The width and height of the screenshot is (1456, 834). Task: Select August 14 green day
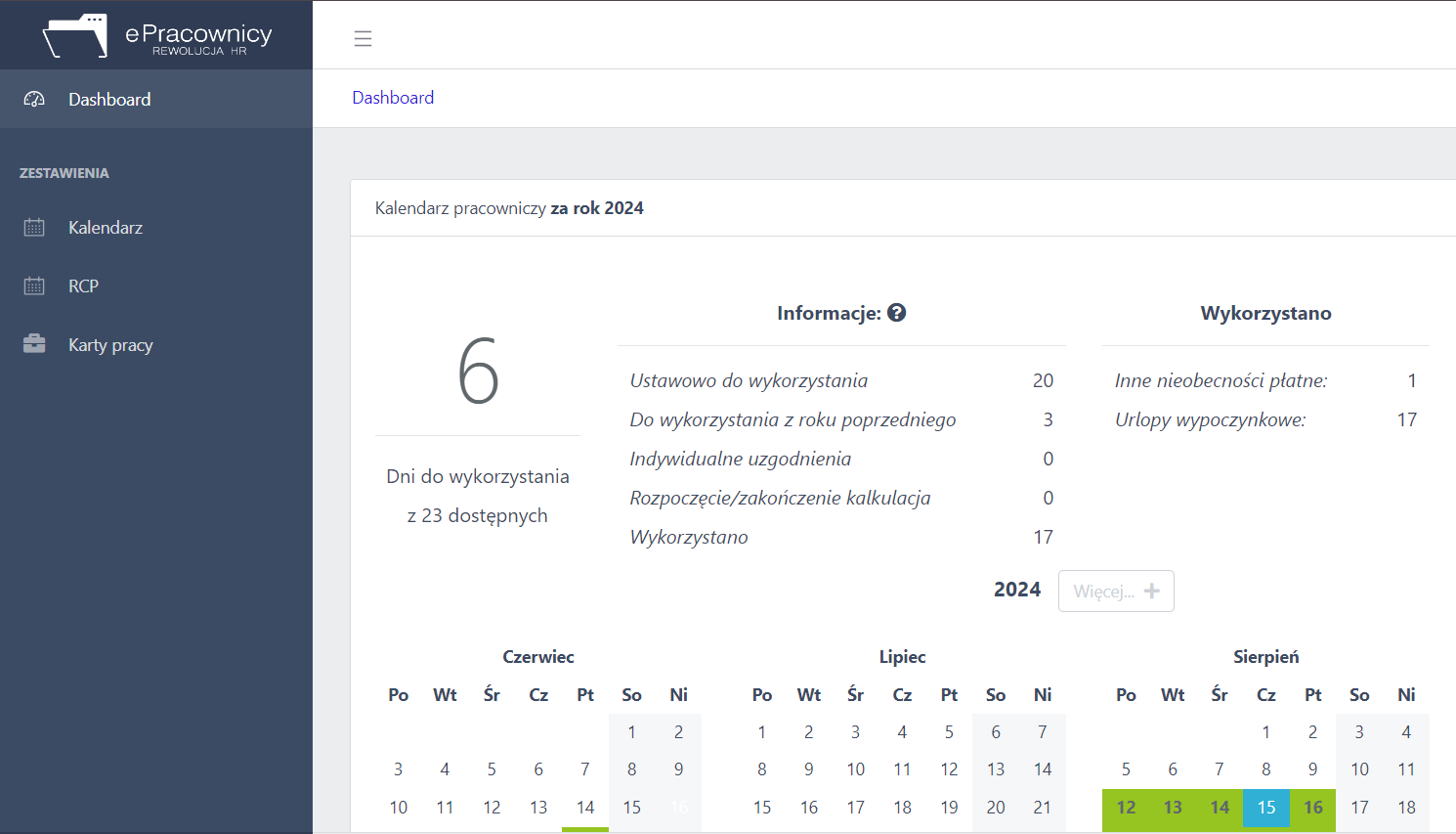click(x=1220, y=808)
